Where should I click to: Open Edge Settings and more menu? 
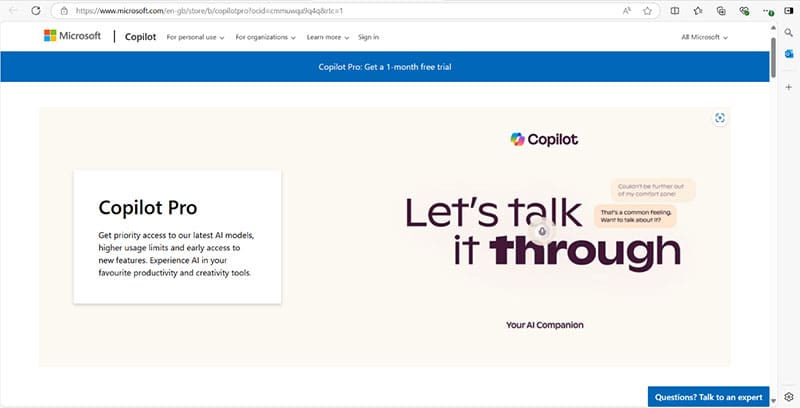pyautogui.click(x=767, y=11)
